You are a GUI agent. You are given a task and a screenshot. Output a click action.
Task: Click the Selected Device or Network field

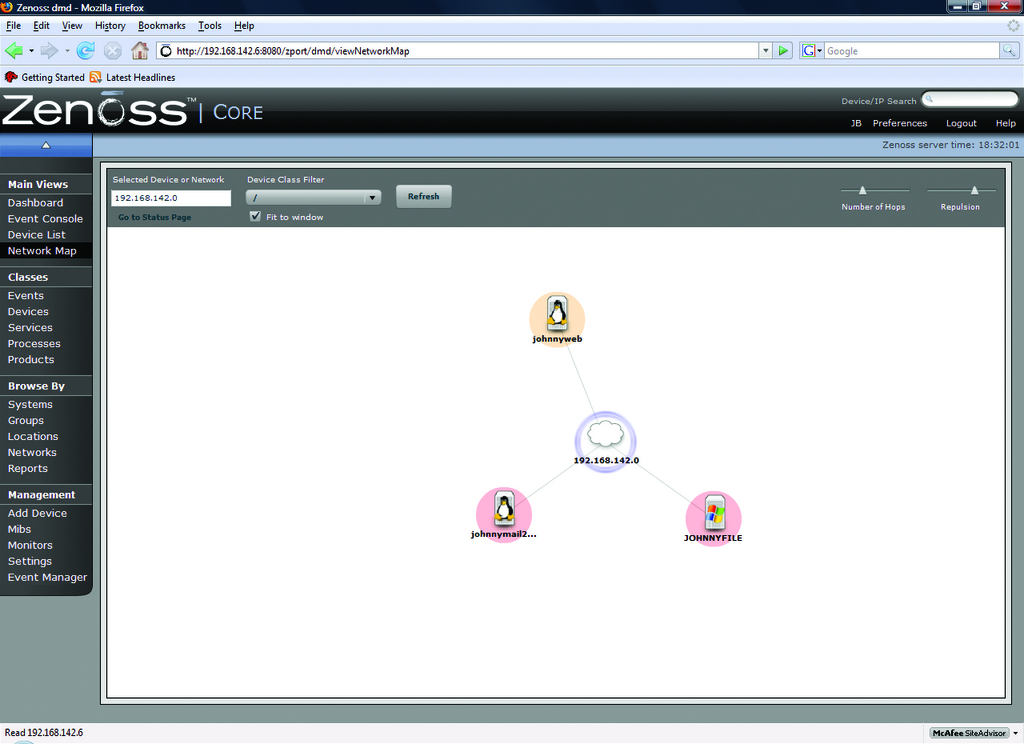[171, 198]
